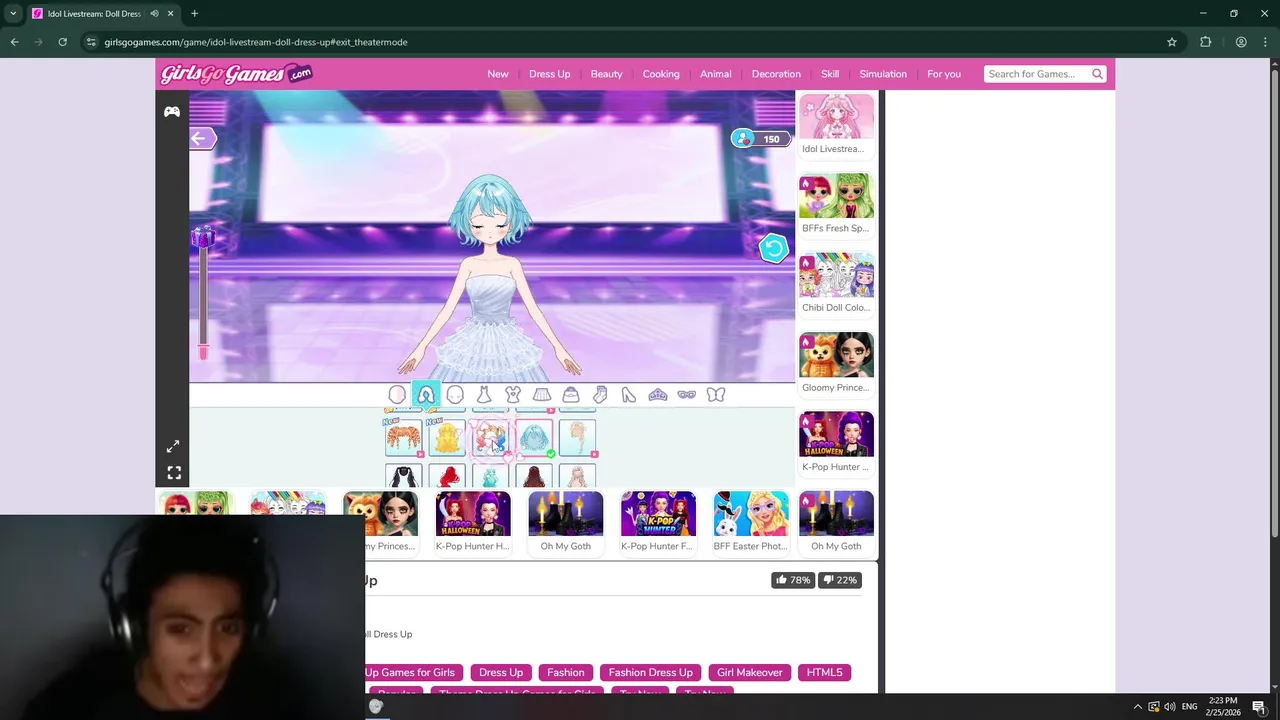View site information icon in address bar
This screenshot has width=1280, height=720.
[91, 42]
